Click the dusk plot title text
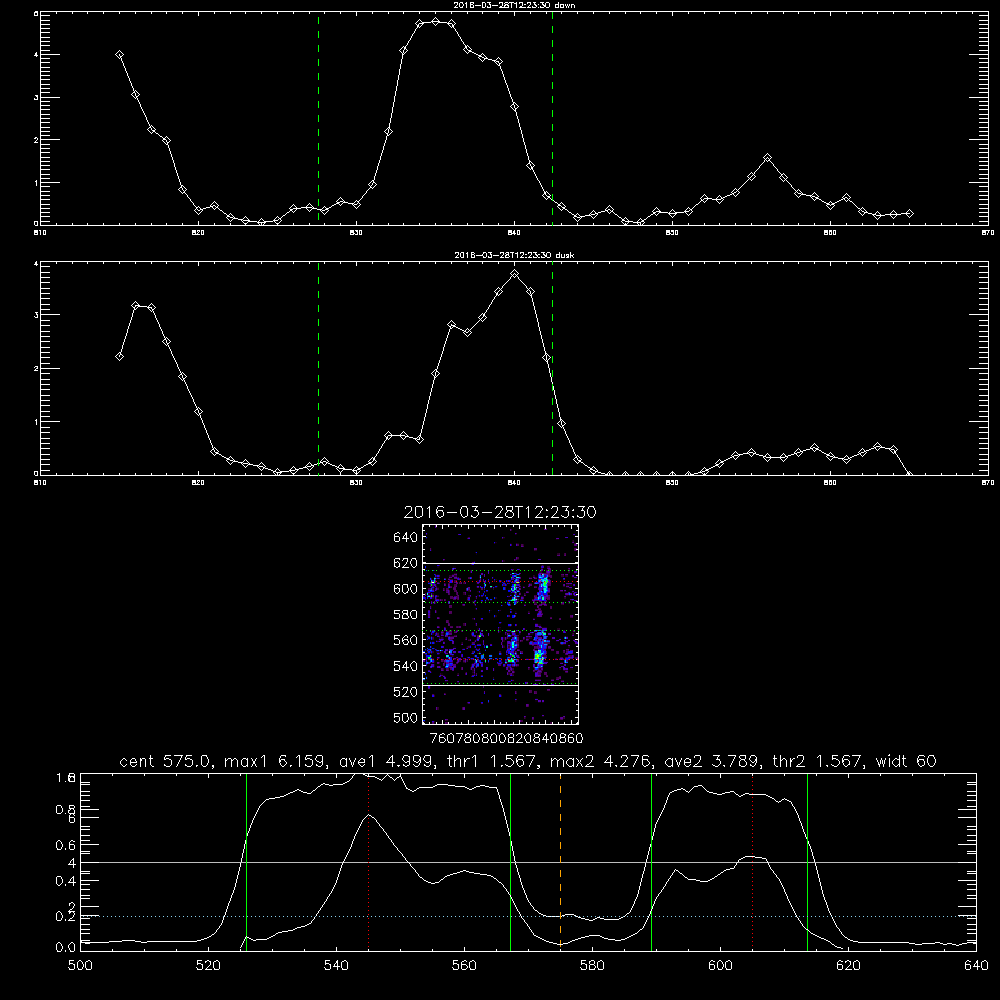 pos(514,255)
